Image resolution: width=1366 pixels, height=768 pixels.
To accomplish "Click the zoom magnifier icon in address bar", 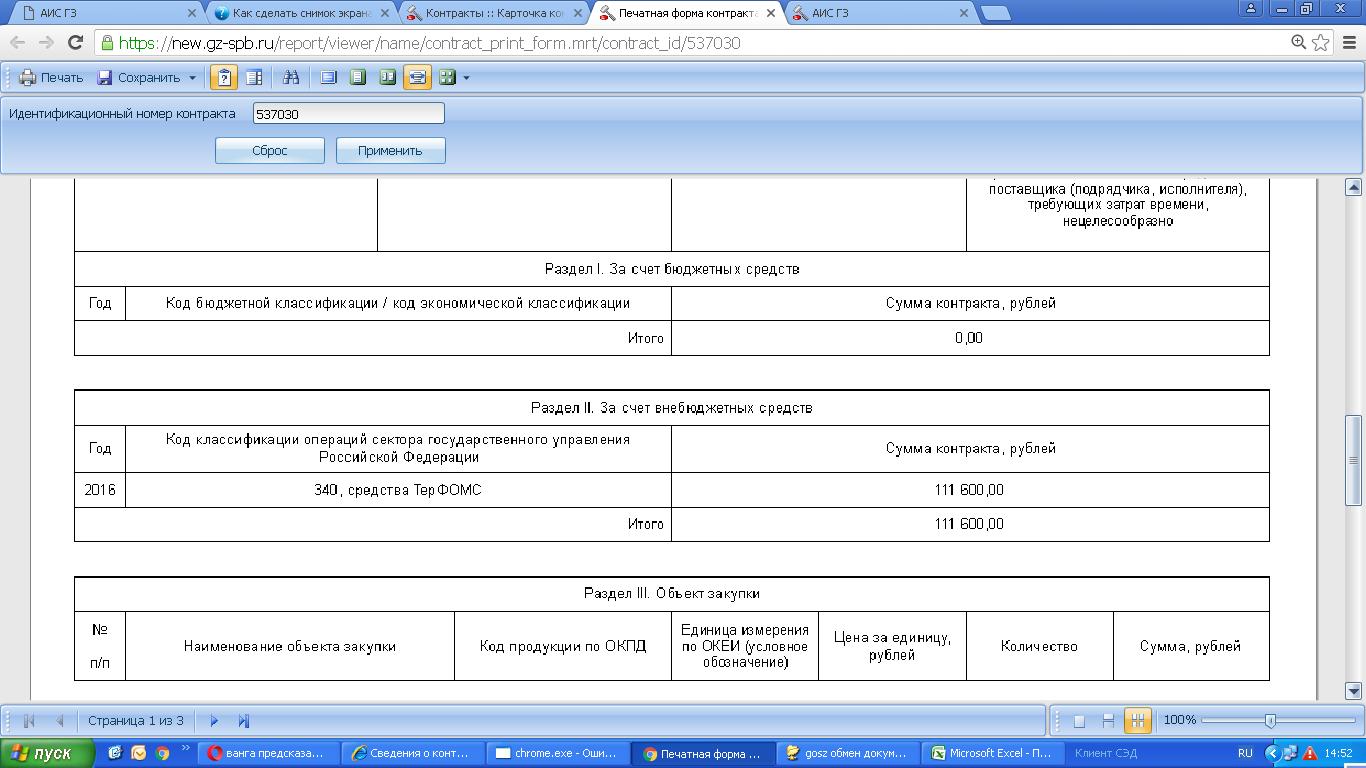I will 1299,42.
